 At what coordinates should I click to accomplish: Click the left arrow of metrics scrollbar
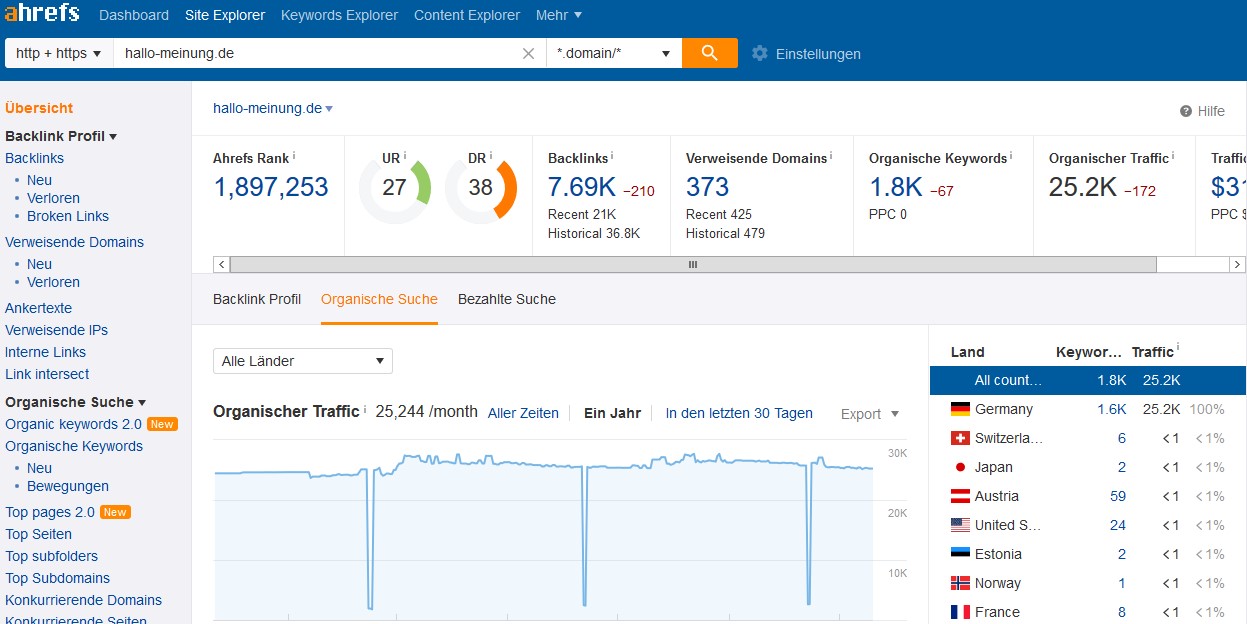click(221, 264)
